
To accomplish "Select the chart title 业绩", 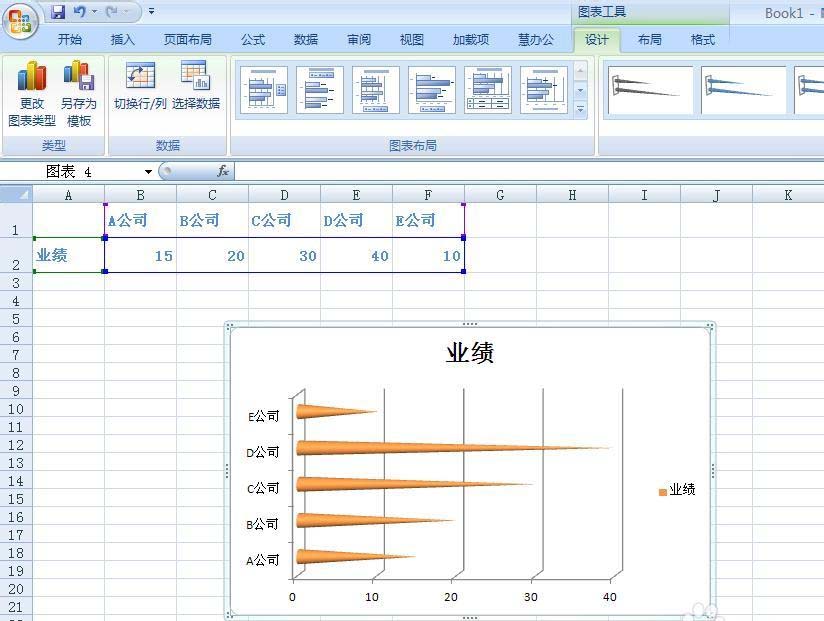I will [x=469, y=353].
